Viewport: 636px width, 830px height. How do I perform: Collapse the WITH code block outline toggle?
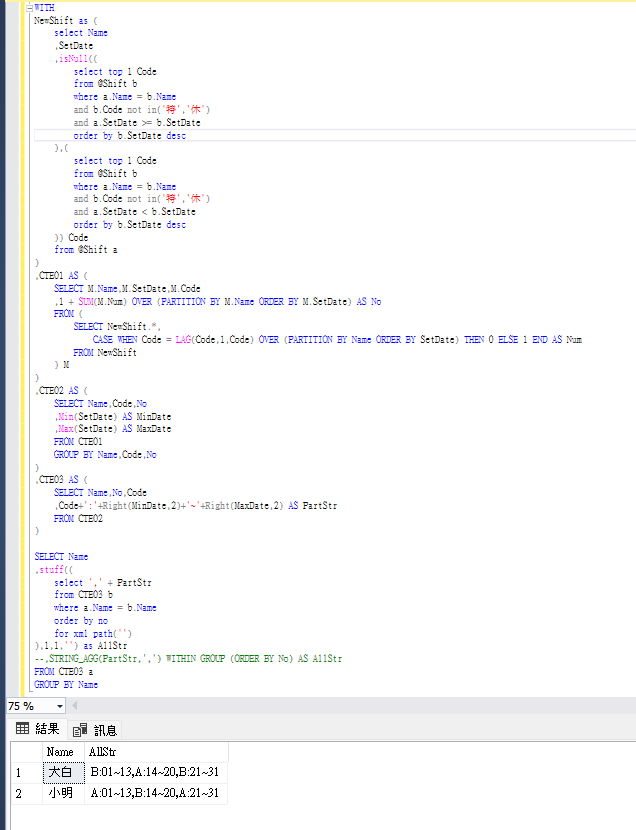point(30,7)
